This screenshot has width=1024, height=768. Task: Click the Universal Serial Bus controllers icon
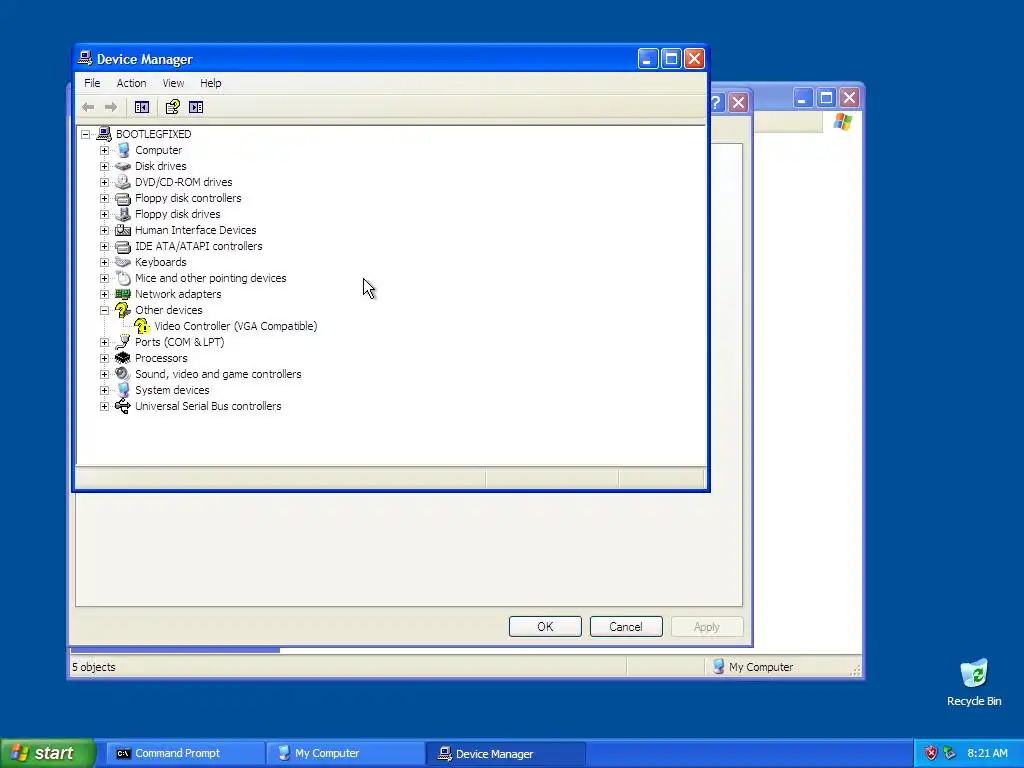click(123, 406)
